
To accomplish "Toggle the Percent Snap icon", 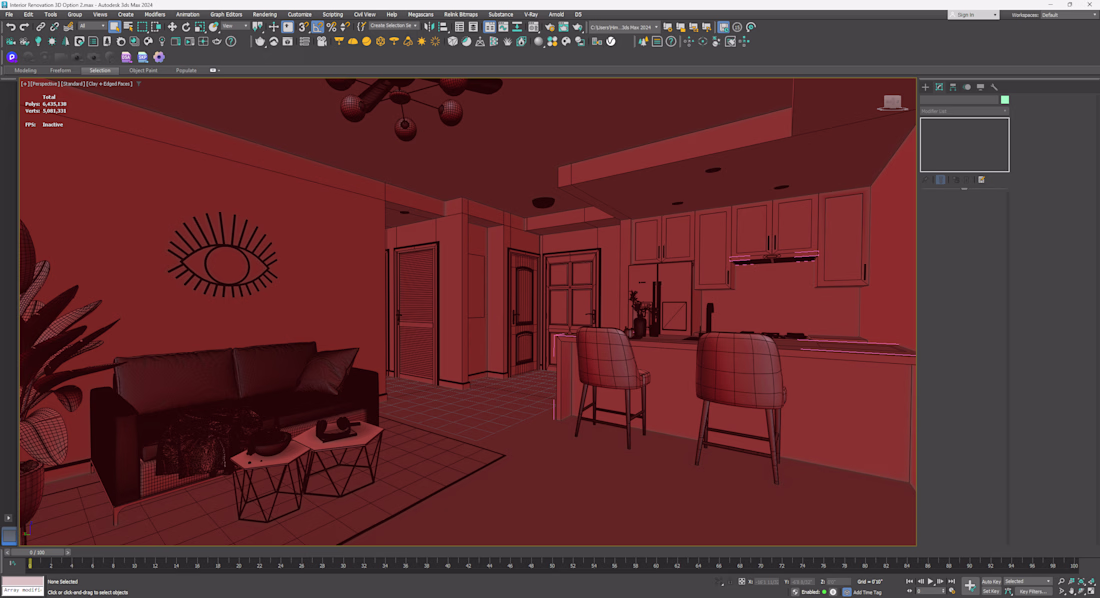I will pos(331,27).
